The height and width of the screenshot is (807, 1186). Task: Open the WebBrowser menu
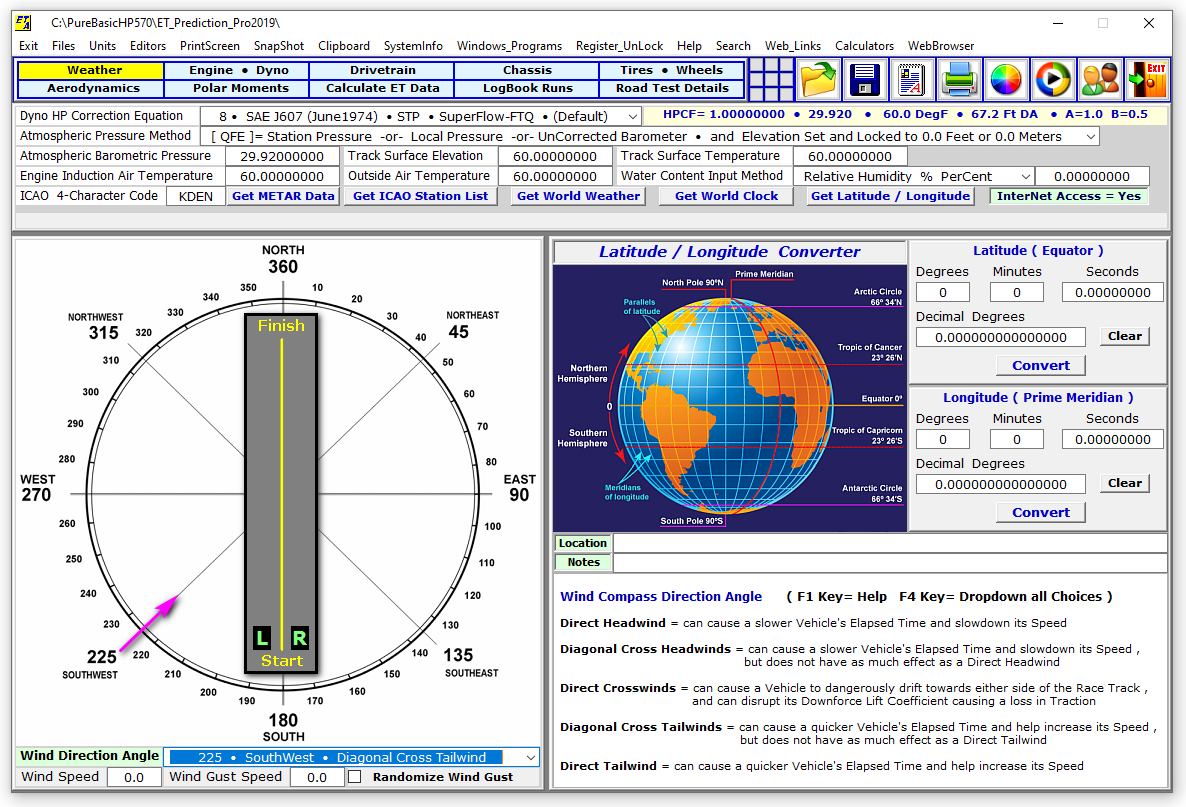tap(941, 45)
